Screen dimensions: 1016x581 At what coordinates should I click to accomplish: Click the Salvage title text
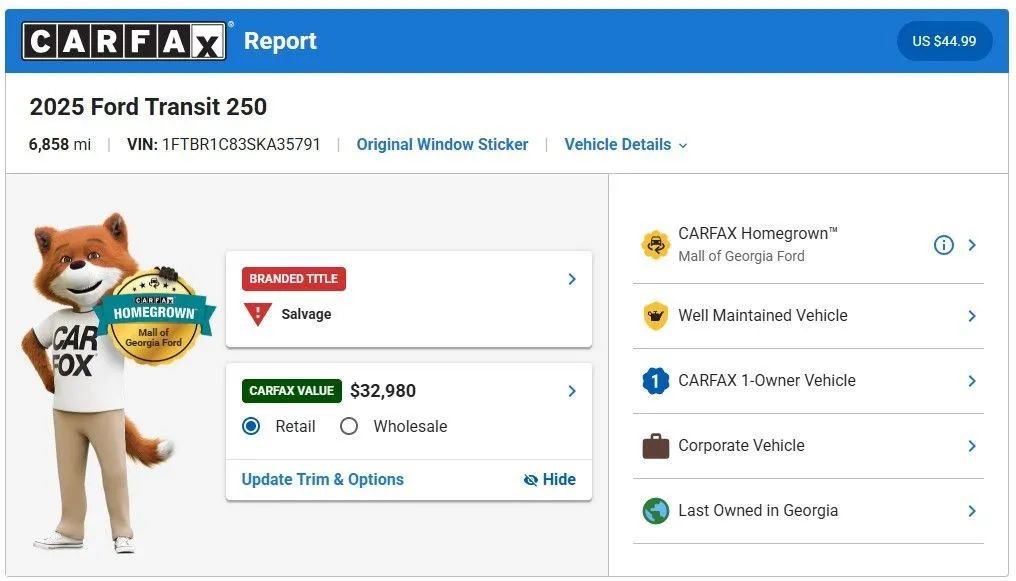(x=306, y=314)
